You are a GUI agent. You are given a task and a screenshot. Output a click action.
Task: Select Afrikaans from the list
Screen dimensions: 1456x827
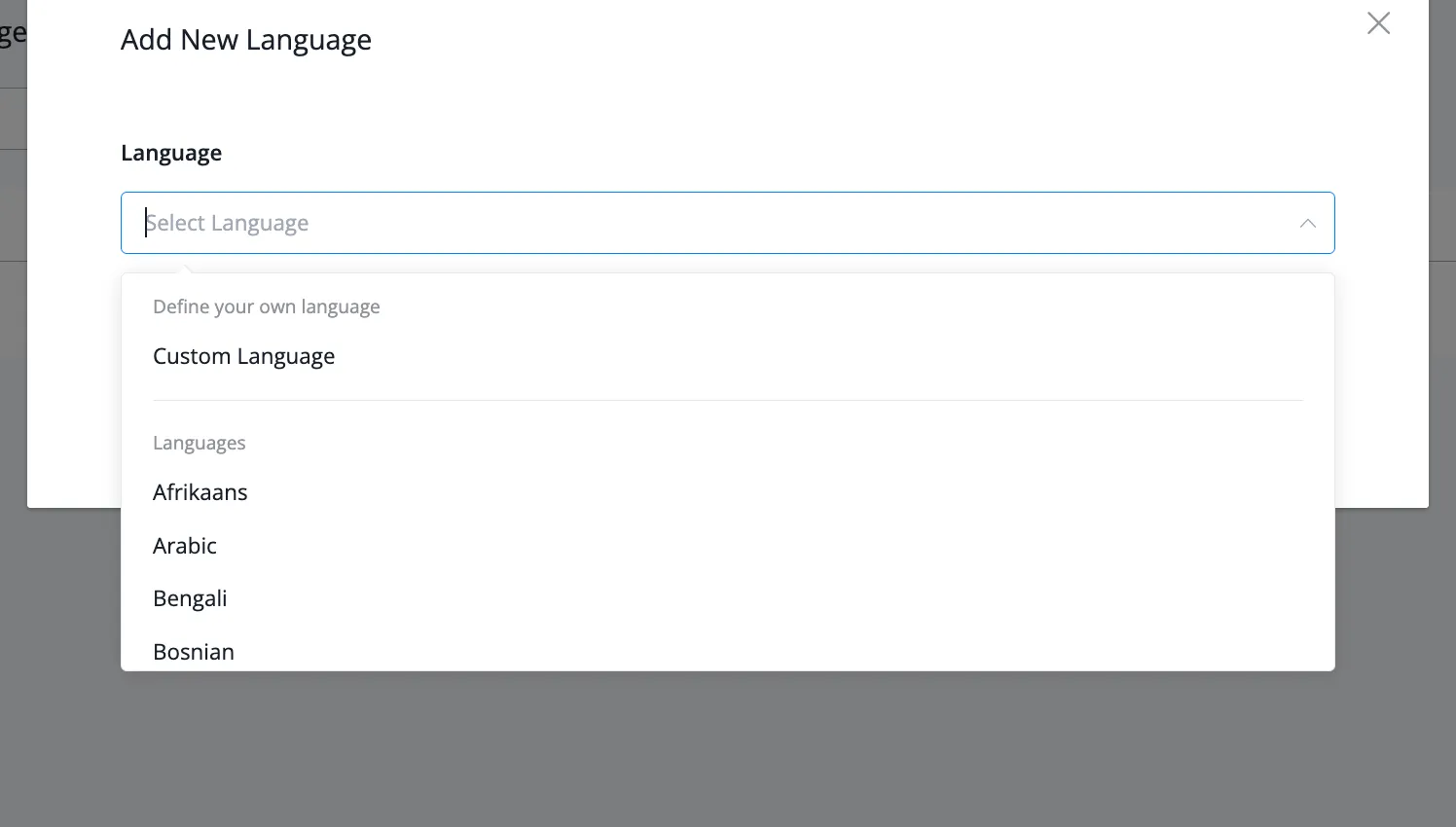click(x=727, y=492)
